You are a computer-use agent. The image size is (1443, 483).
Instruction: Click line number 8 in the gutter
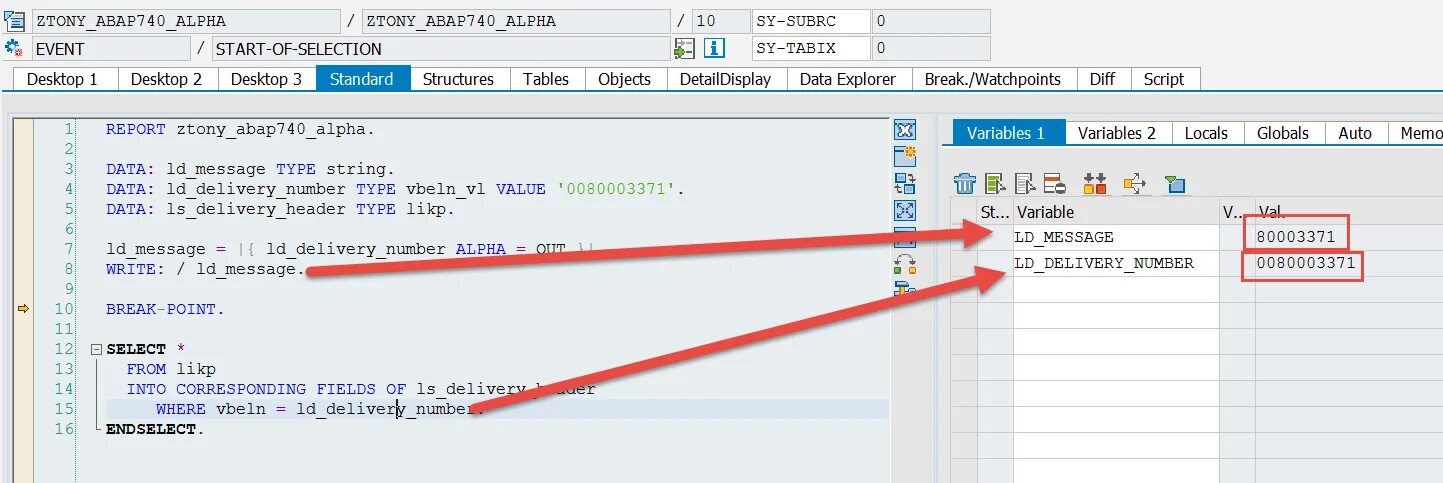click(x=69, y=269)
